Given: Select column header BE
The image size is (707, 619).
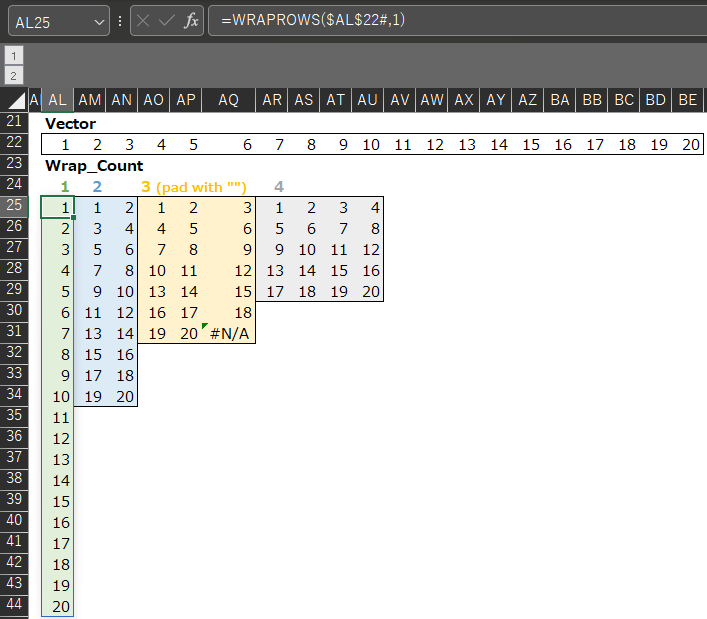Looking at the screenshot, I should pos(688,100).
